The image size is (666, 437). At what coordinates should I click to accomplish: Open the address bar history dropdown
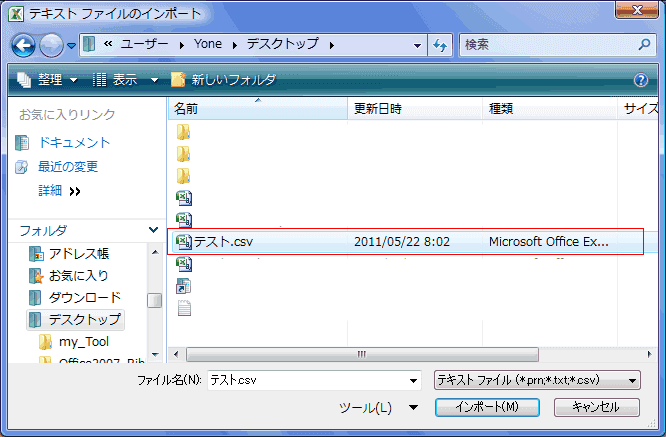click(x=417, y=45)
